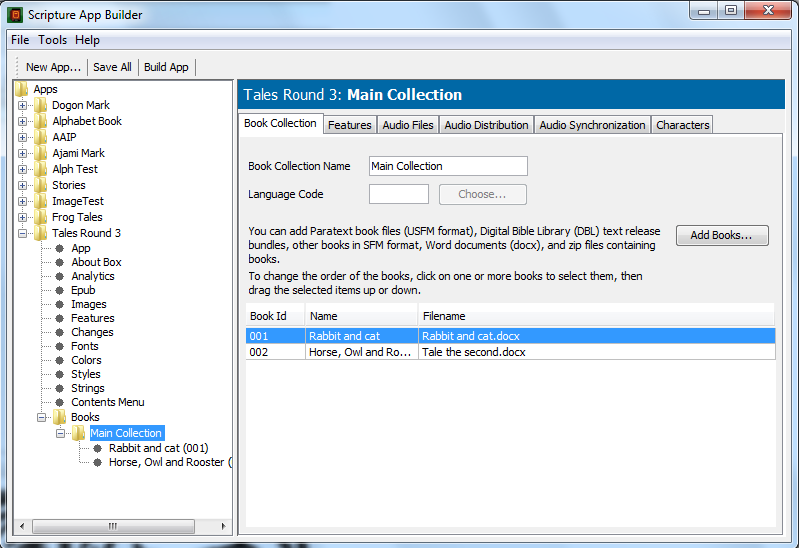
Task: Click the gear bullet beside Colors
Action: pos(60,360)
